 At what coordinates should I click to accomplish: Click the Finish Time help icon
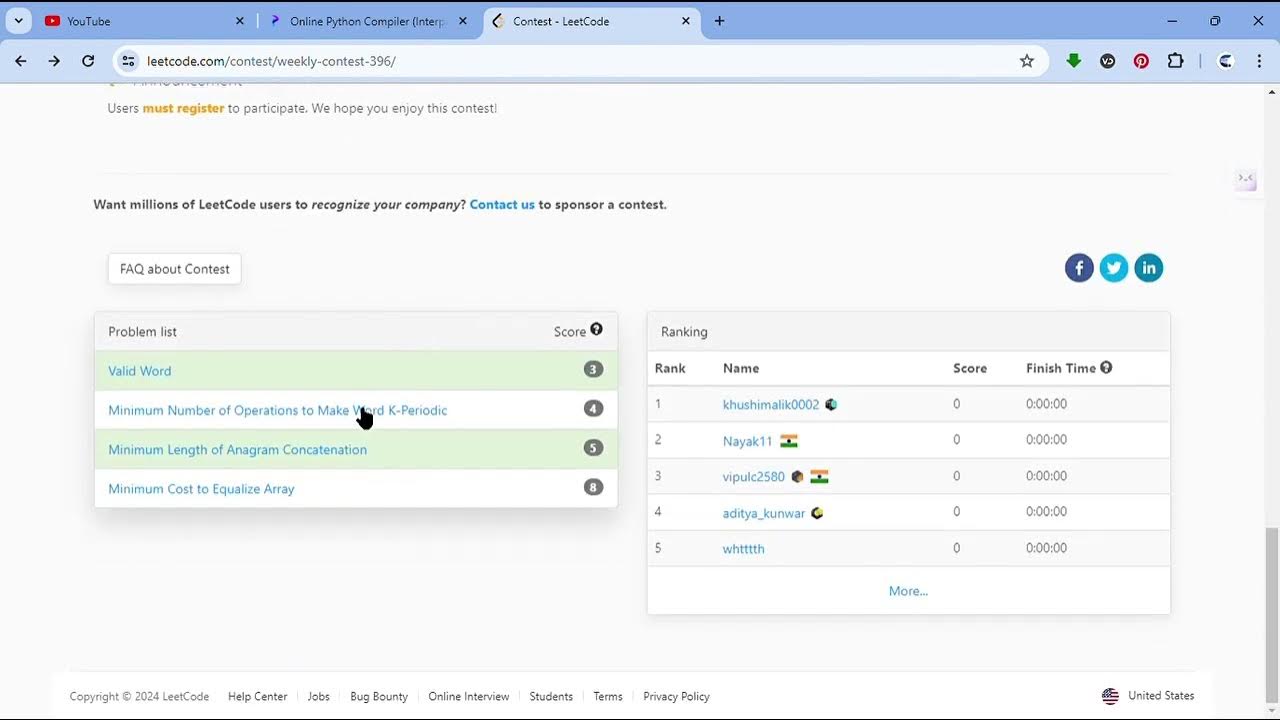tap(1106, 367)
